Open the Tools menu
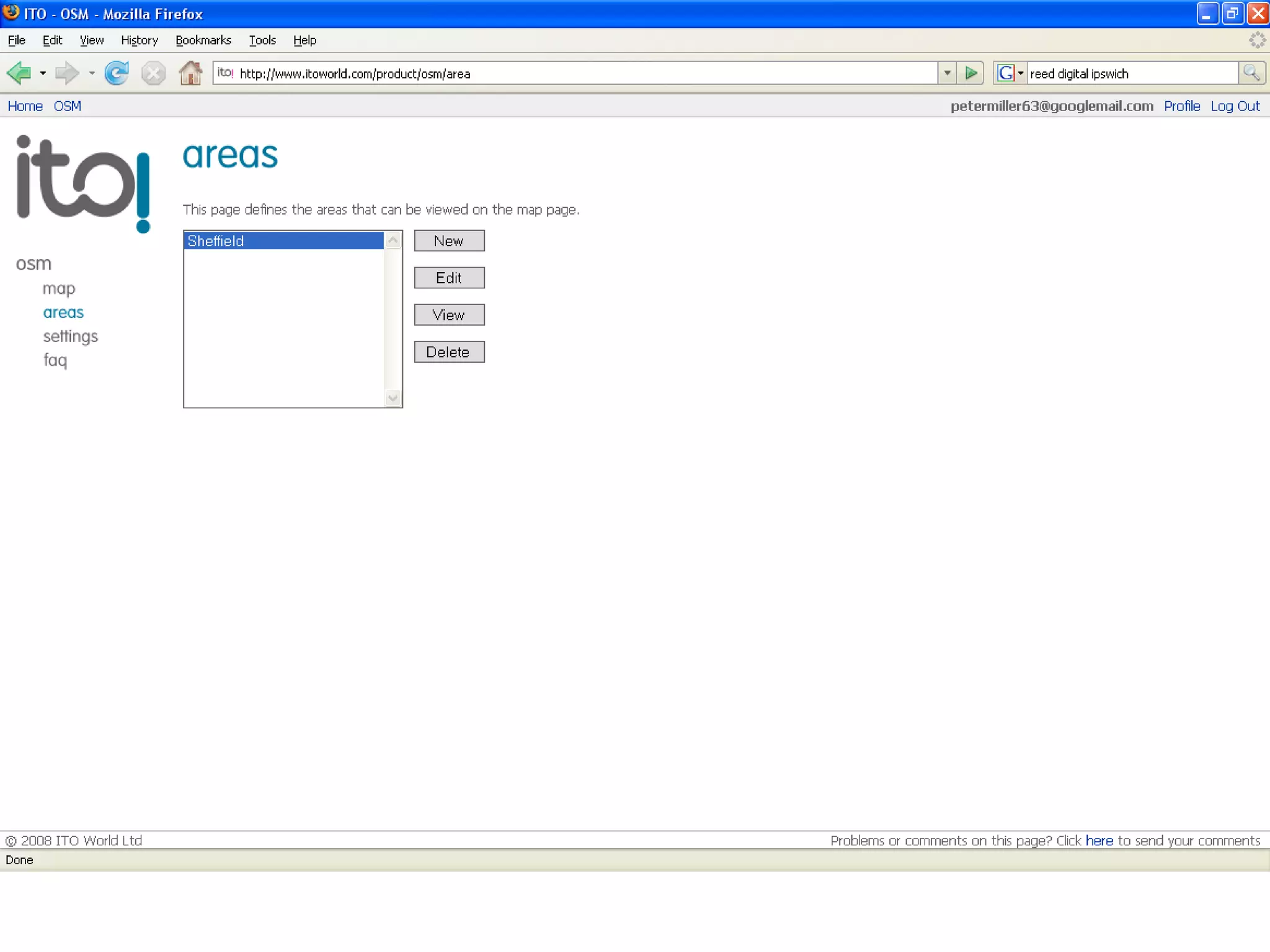The height and width of the screenshot is (952, 1270). click(x=262, y=40)
